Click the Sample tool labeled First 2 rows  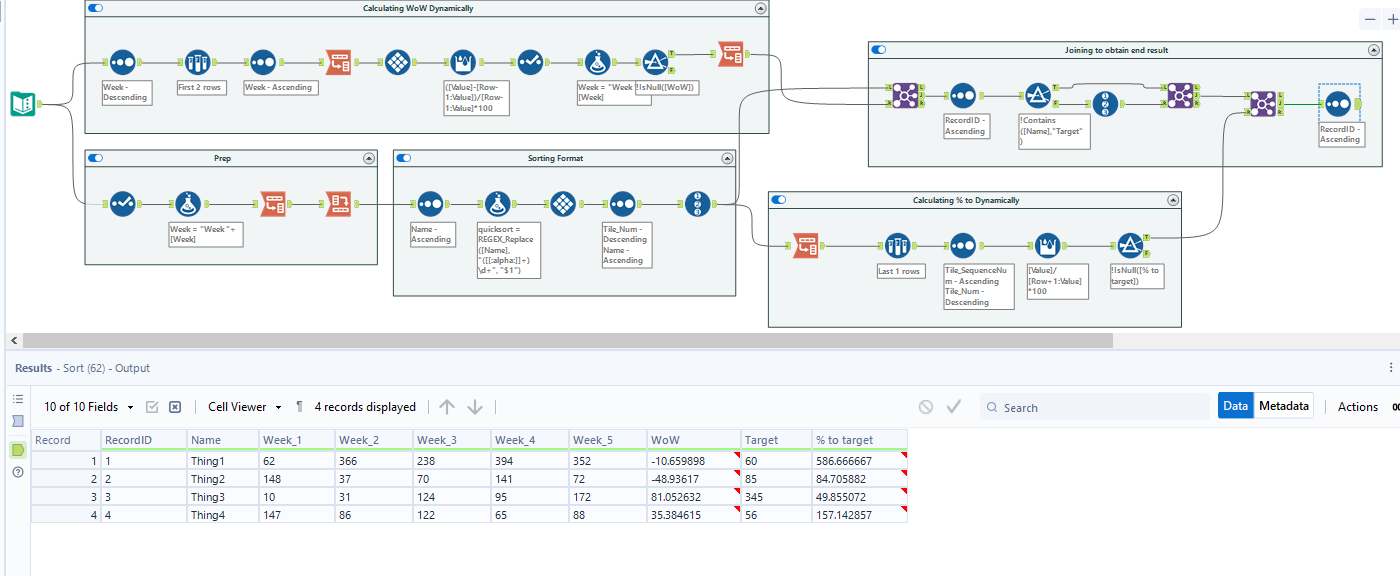coord(196,62)
